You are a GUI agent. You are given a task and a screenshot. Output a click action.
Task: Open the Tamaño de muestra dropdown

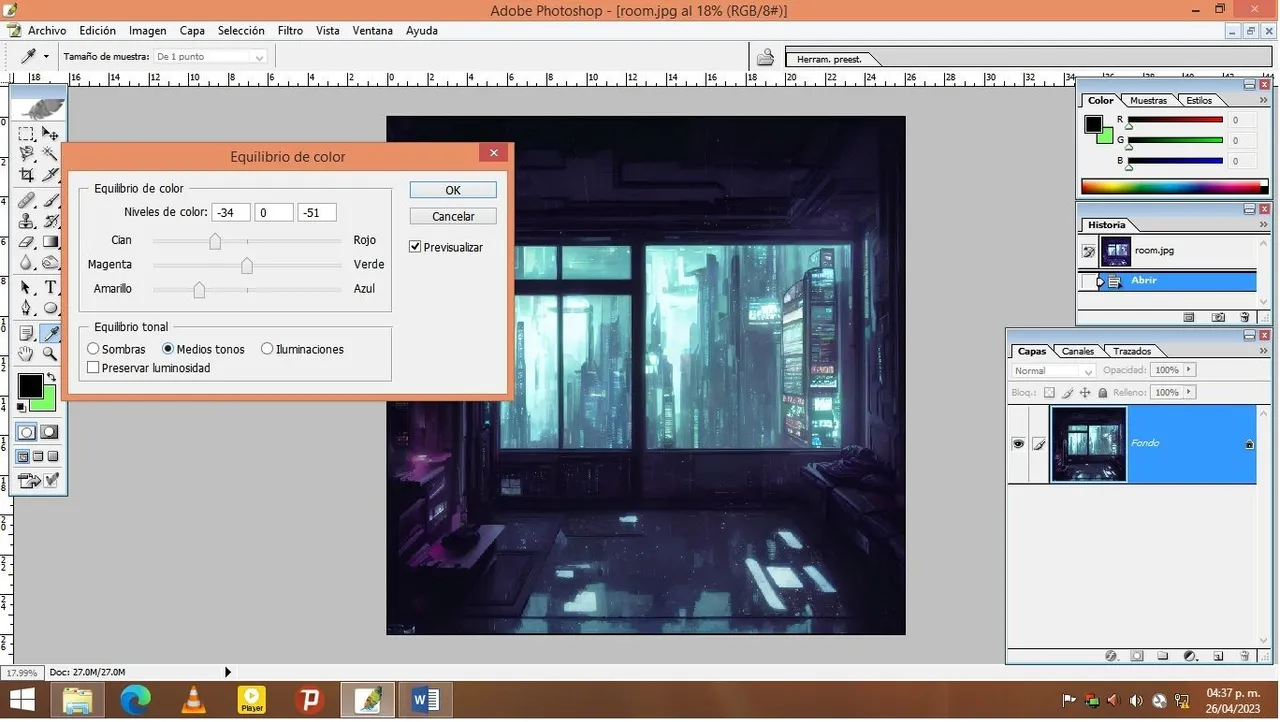[x=211, y=57]
